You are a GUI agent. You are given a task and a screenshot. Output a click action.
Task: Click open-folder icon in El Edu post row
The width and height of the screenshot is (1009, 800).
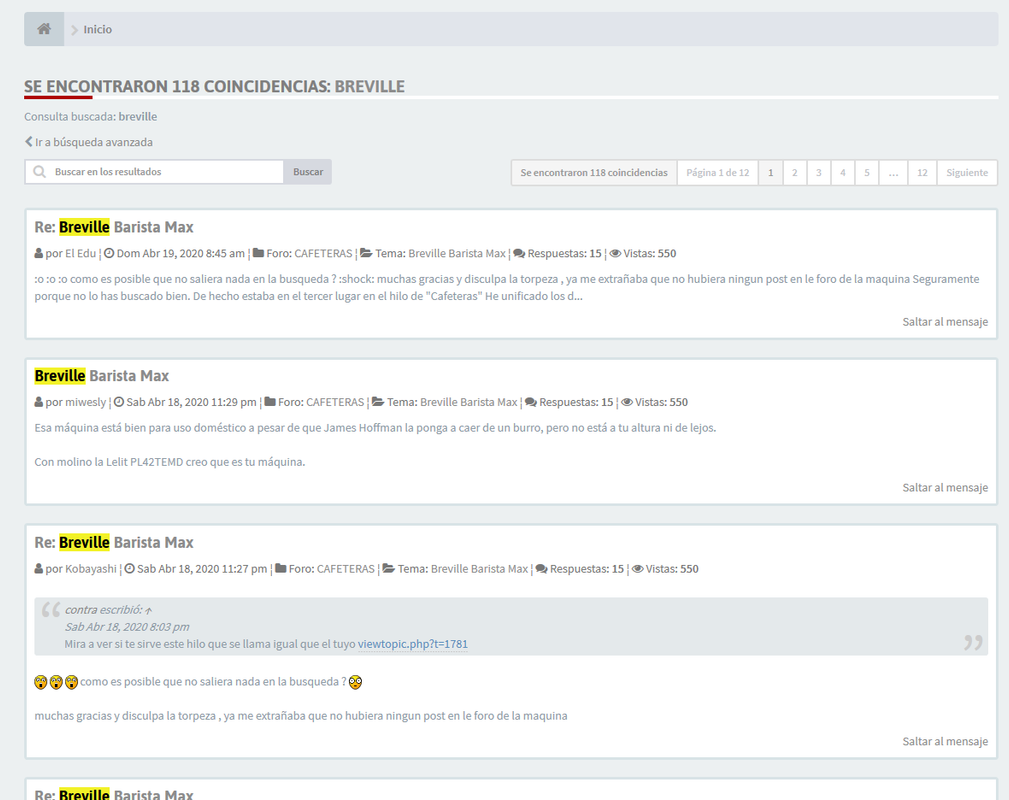click(x=366, y=254)
